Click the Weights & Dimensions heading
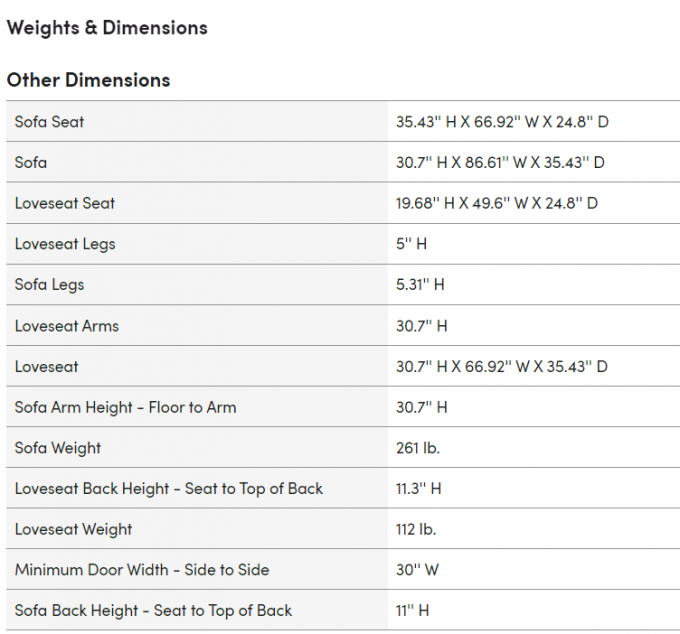This screenshot has height=634, width=680. [107, 28]
